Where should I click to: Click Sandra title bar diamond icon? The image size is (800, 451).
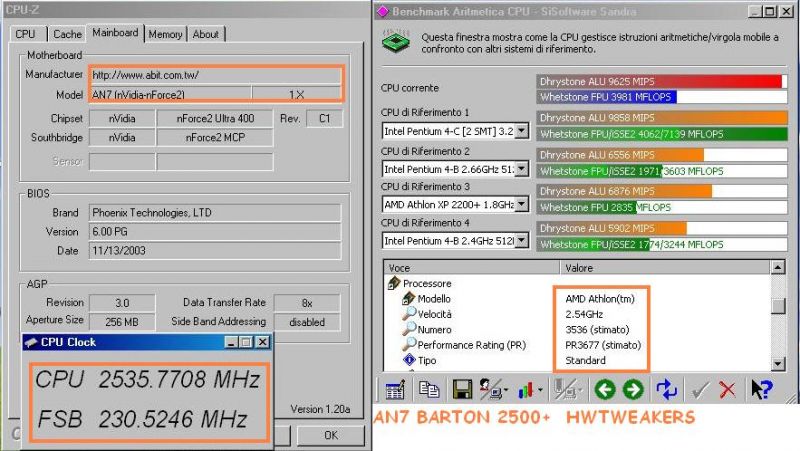[383, 11]
